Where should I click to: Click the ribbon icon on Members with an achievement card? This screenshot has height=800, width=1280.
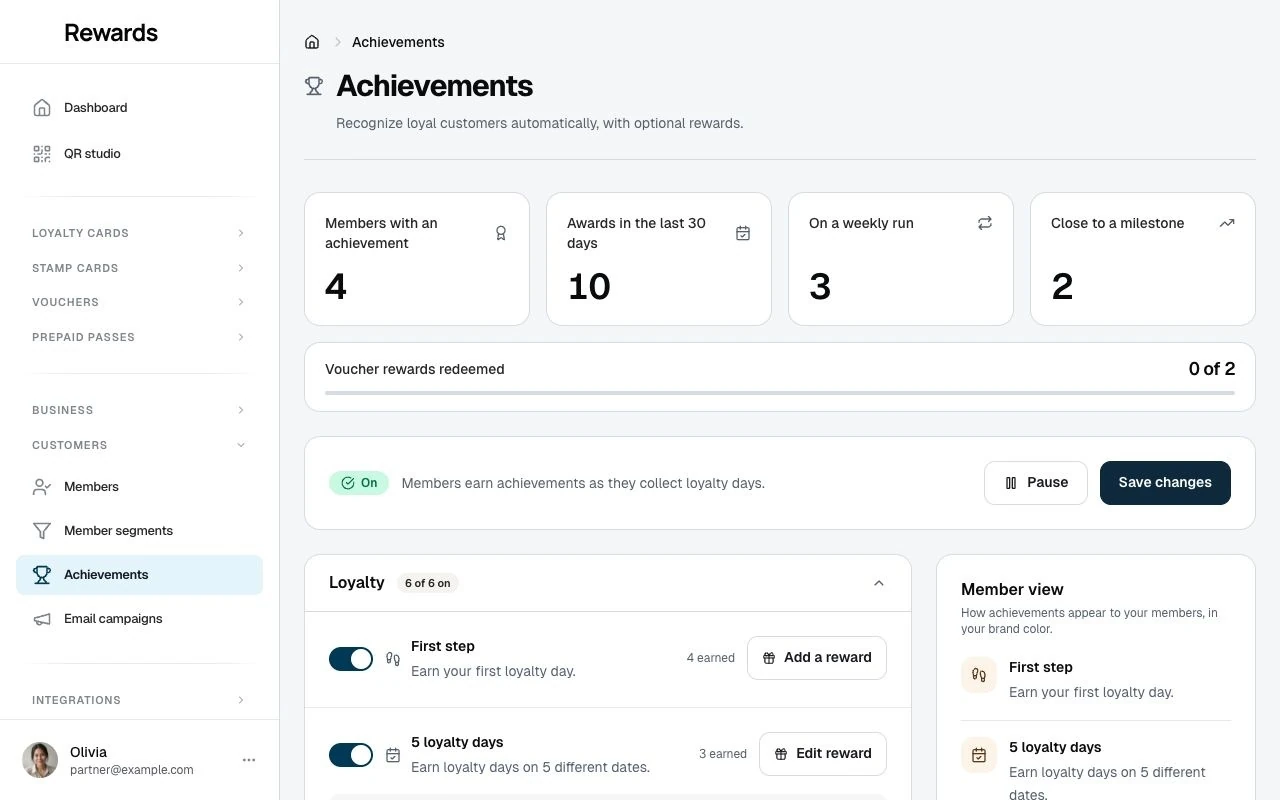pos(501,233)
